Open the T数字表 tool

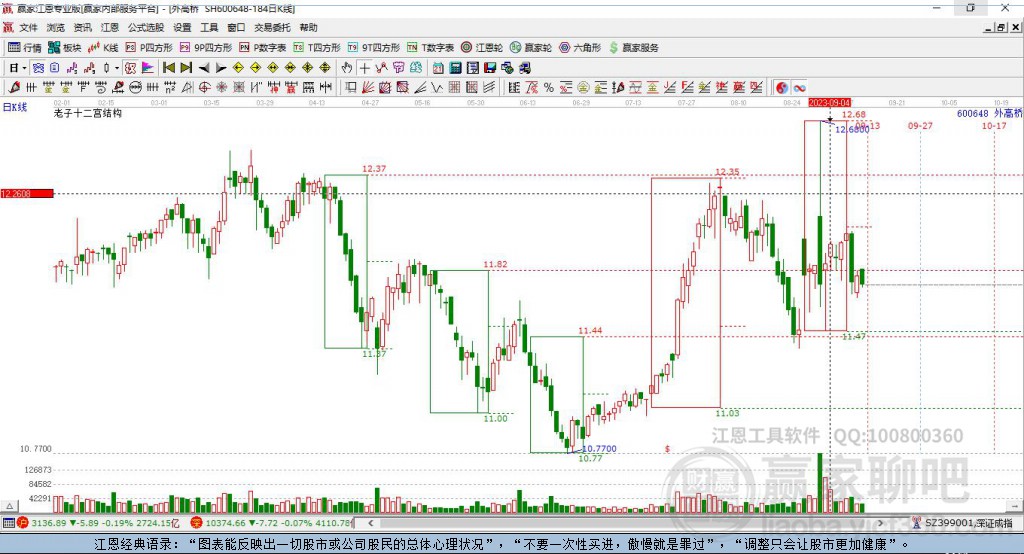pyautogui.click(x=430, y=48)
